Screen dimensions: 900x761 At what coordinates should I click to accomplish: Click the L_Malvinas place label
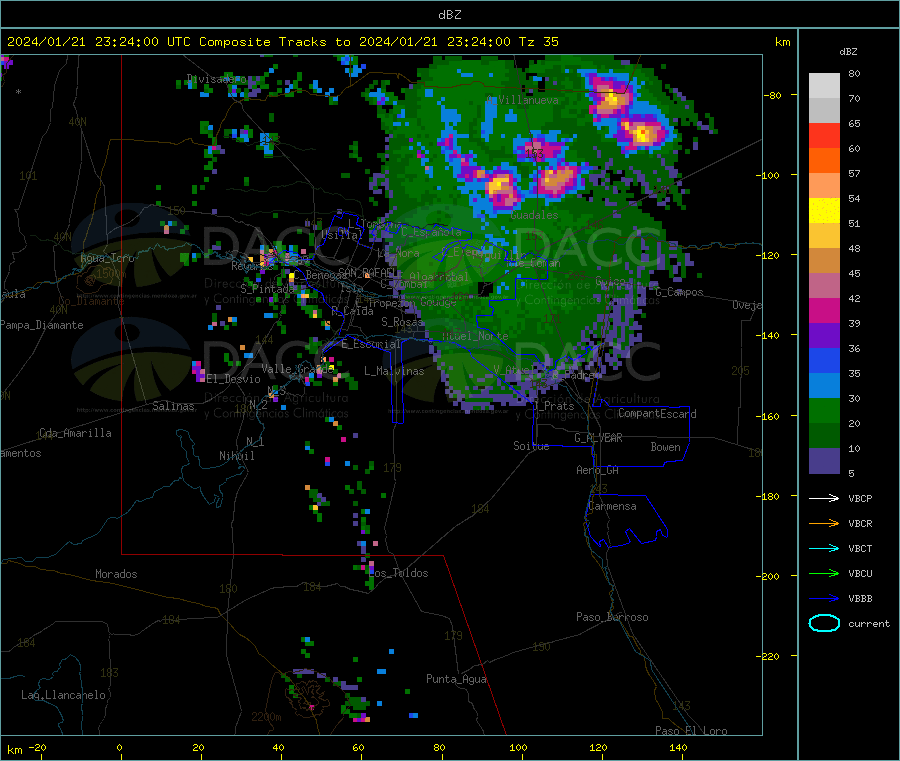[394, 371]
